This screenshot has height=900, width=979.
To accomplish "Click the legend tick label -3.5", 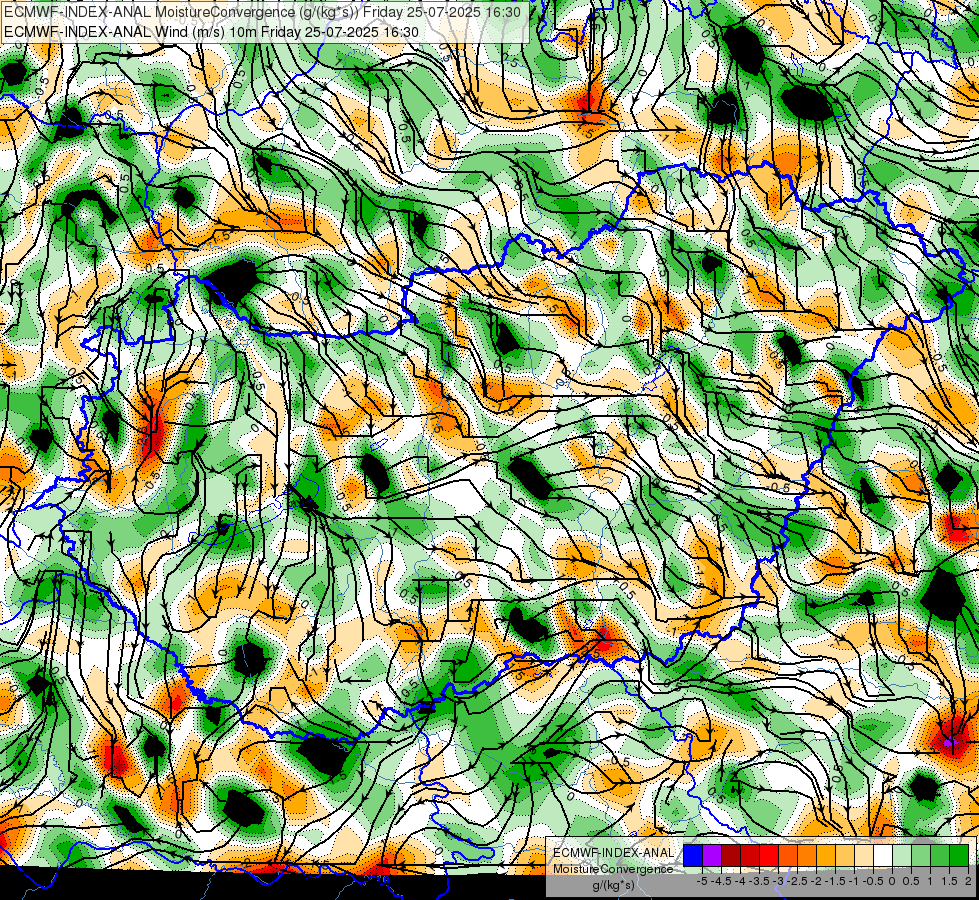I will click(759, 881).
